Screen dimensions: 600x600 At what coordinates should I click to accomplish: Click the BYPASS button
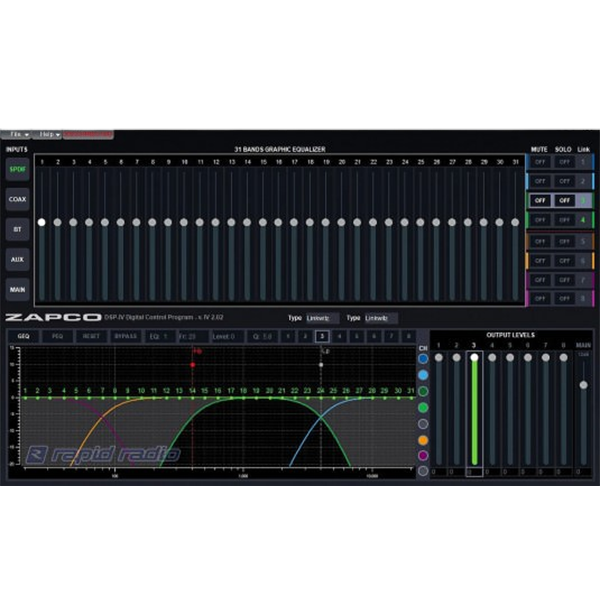[126, 336]
